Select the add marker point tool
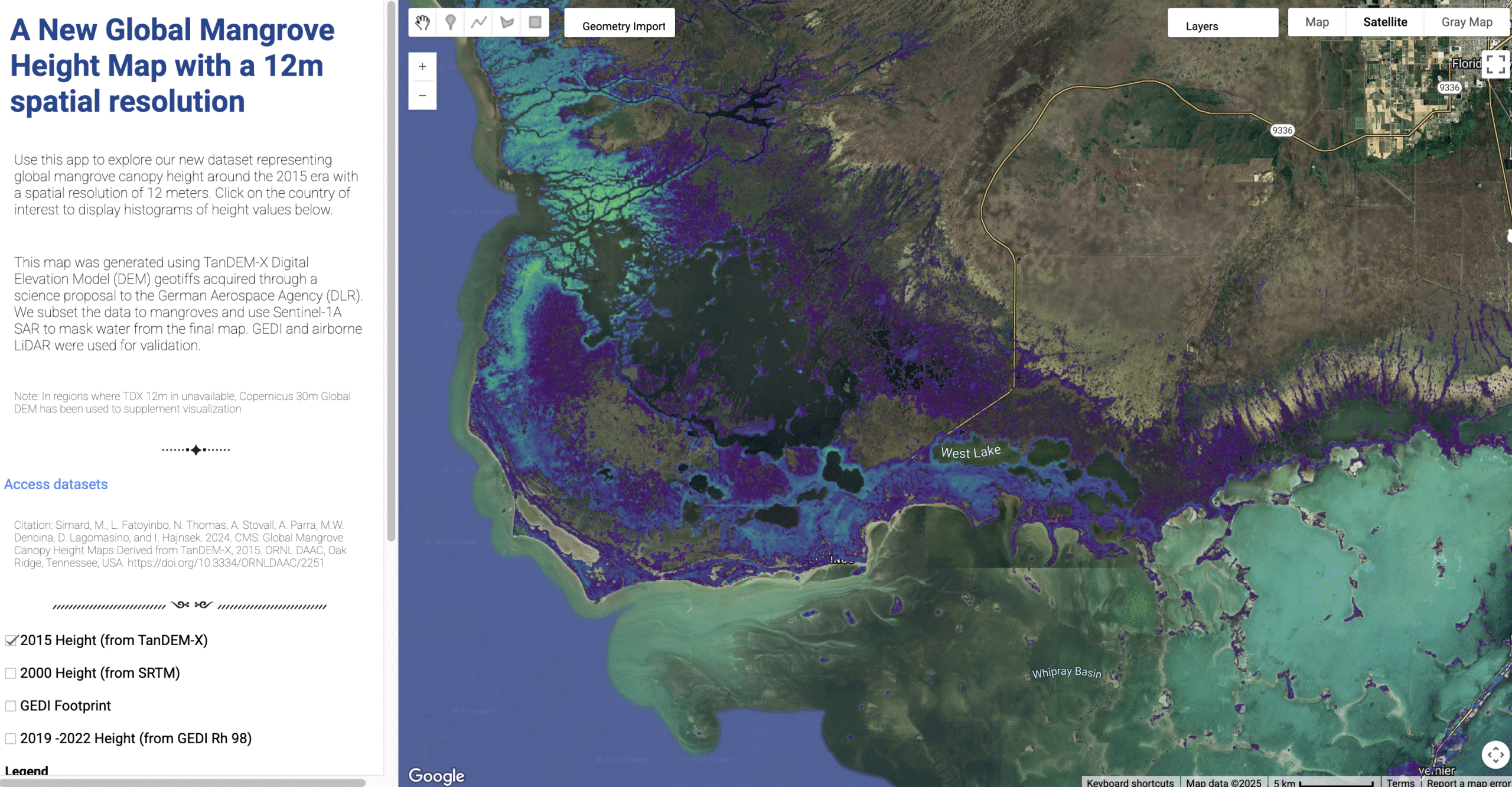 coord(451,22)
